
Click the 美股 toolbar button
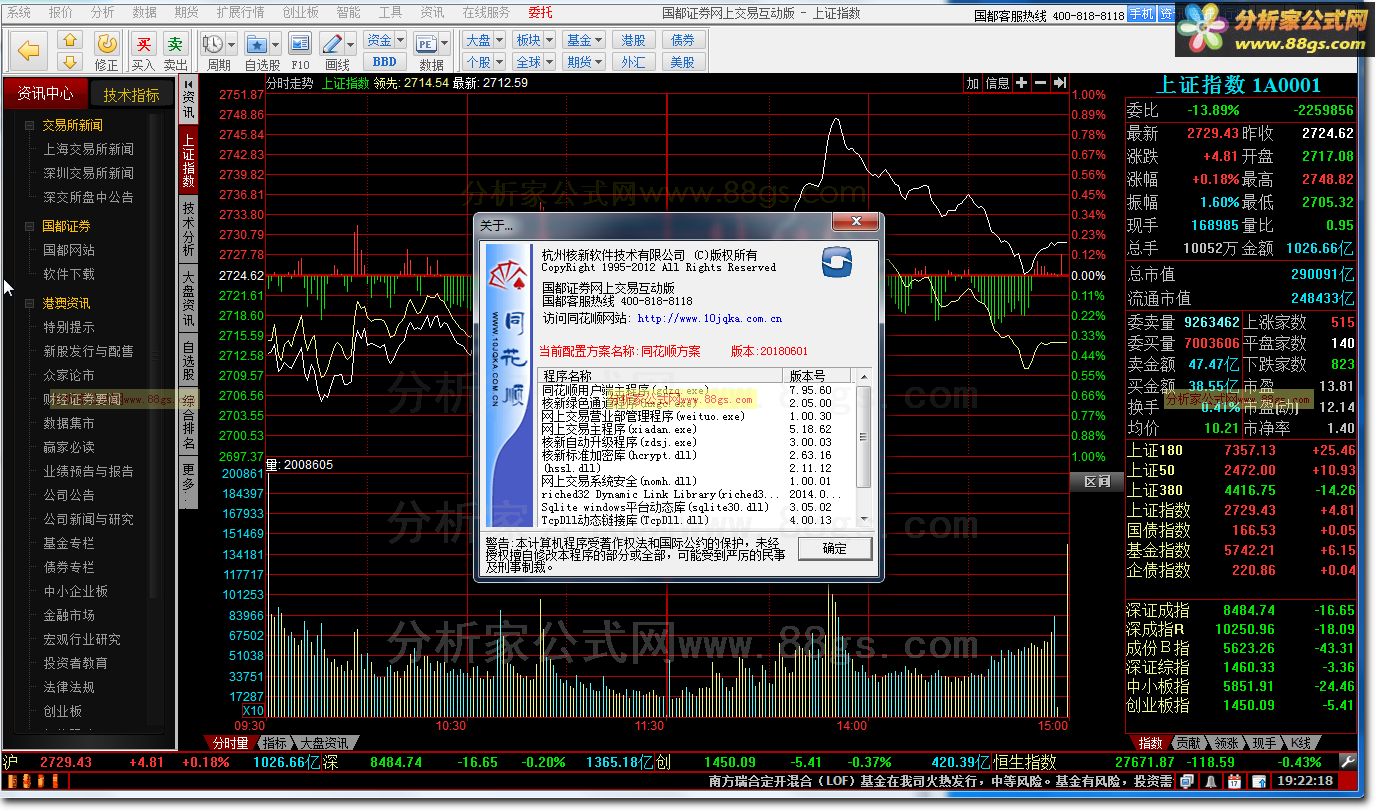pos(683,62)
